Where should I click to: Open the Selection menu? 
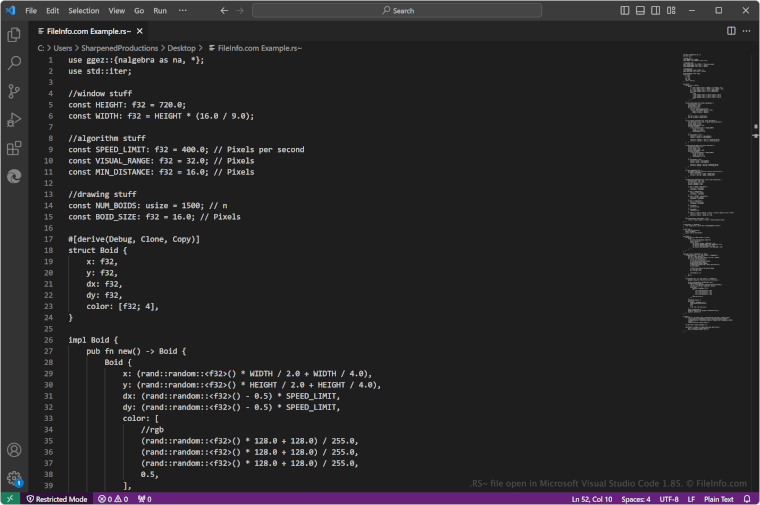point(84,10)
